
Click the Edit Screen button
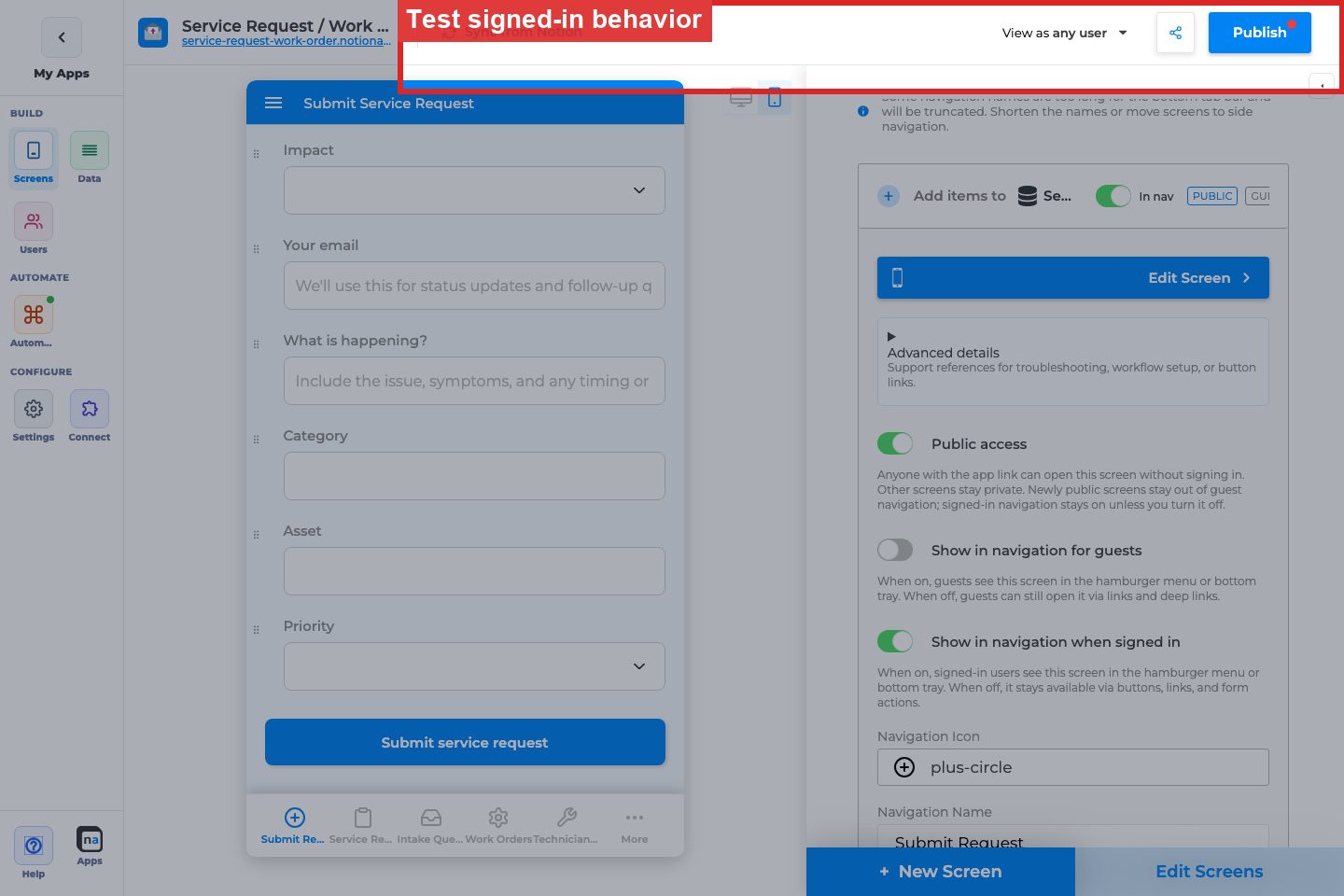point(1073,278)
